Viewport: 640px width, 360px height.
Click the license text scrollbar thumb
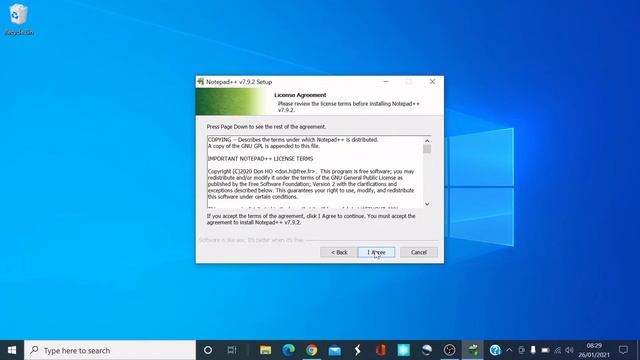point(427,149)
